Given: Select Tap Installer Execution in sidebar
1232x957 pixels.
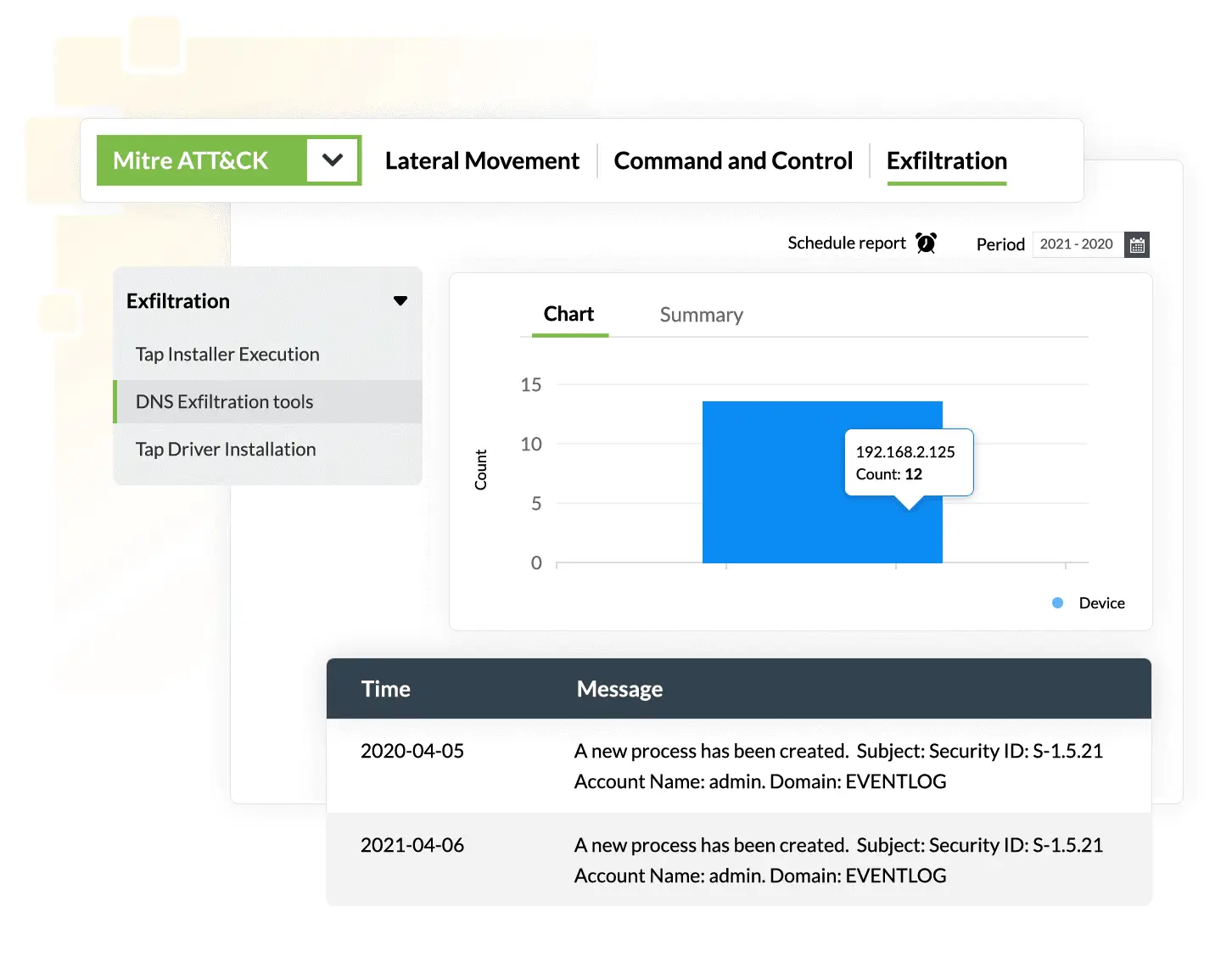Looking at the screenshot, I should [x=227, y=354].
